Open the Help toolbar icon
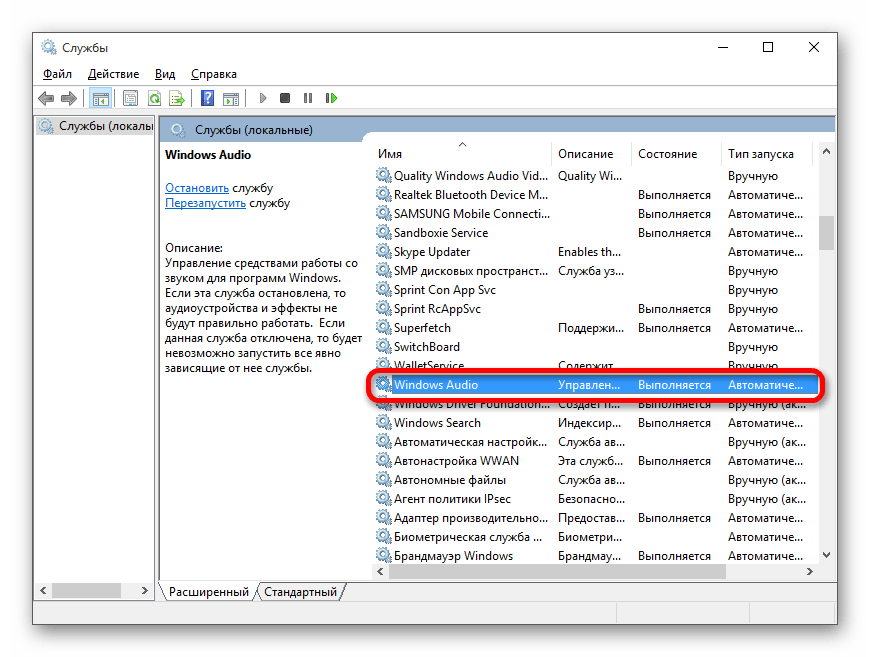Image resolution: width=870 pixels, height=657 pixels. (208, 98)
